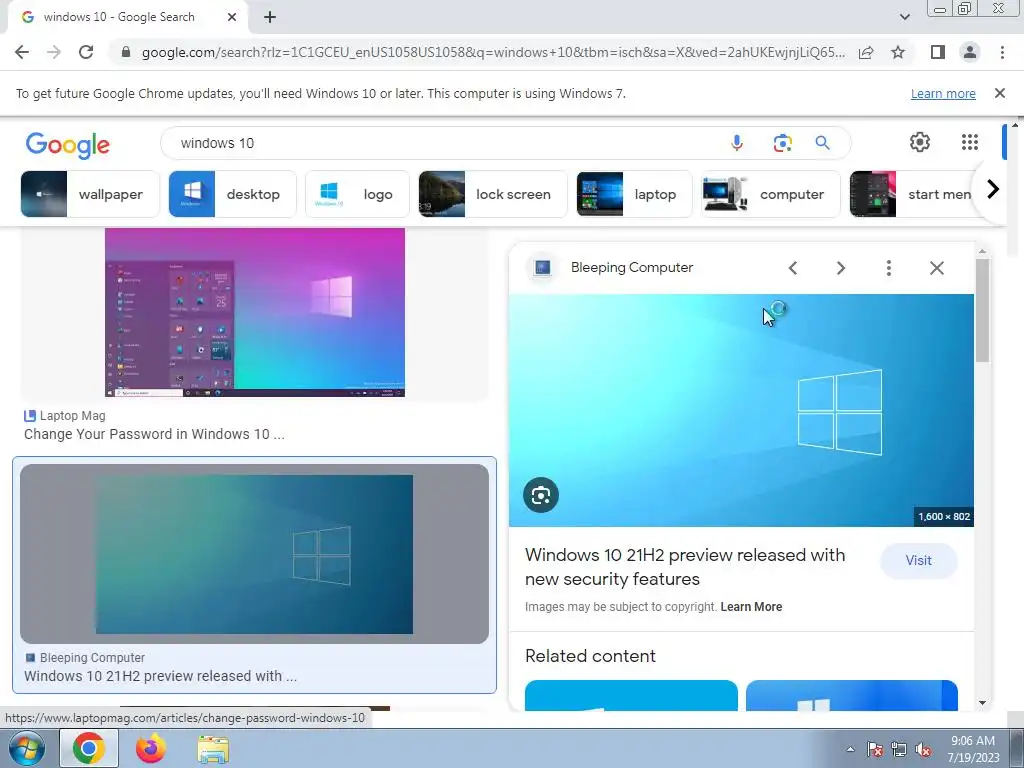
Task: Open the Chrome three-dot menu
Action: 1002,52
